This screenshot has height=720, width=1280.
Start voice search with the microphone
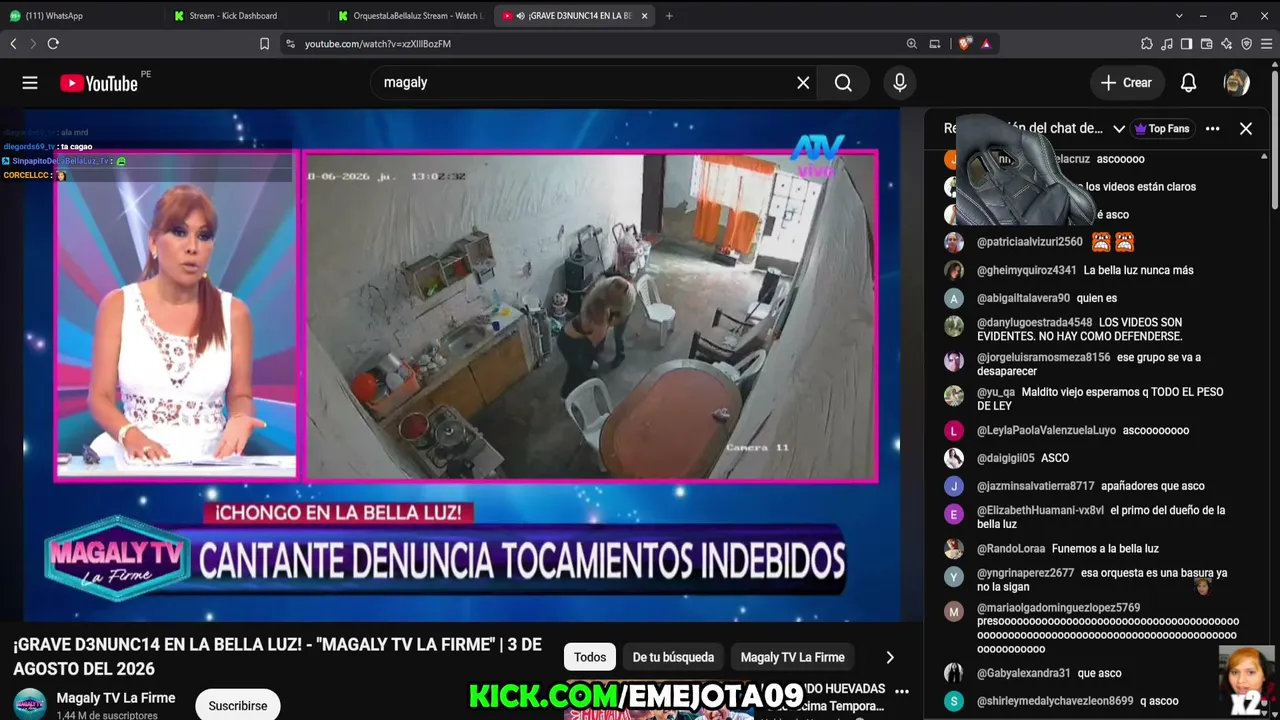tap(900, 83)
